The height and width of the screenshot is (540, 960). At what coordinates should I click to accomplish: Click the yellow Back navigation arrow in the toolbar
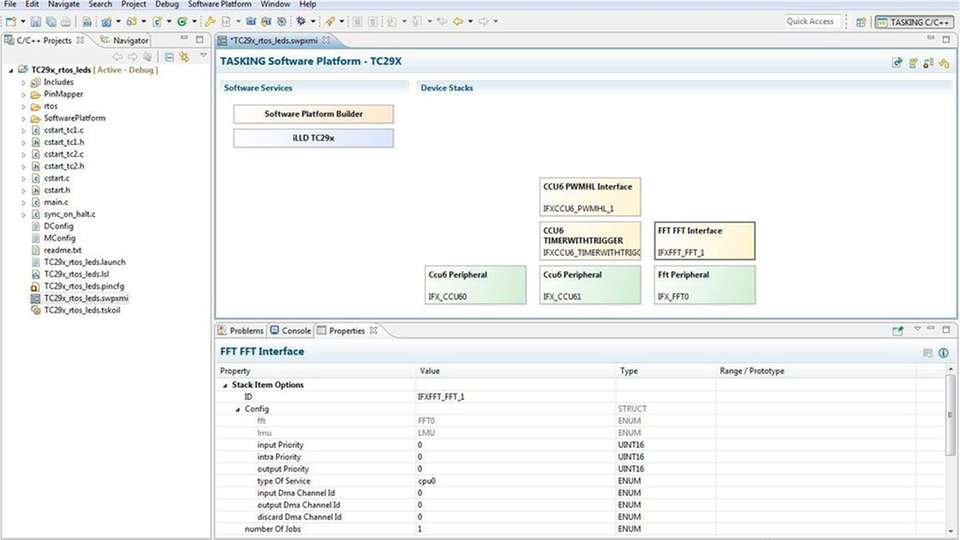[458, 21]
